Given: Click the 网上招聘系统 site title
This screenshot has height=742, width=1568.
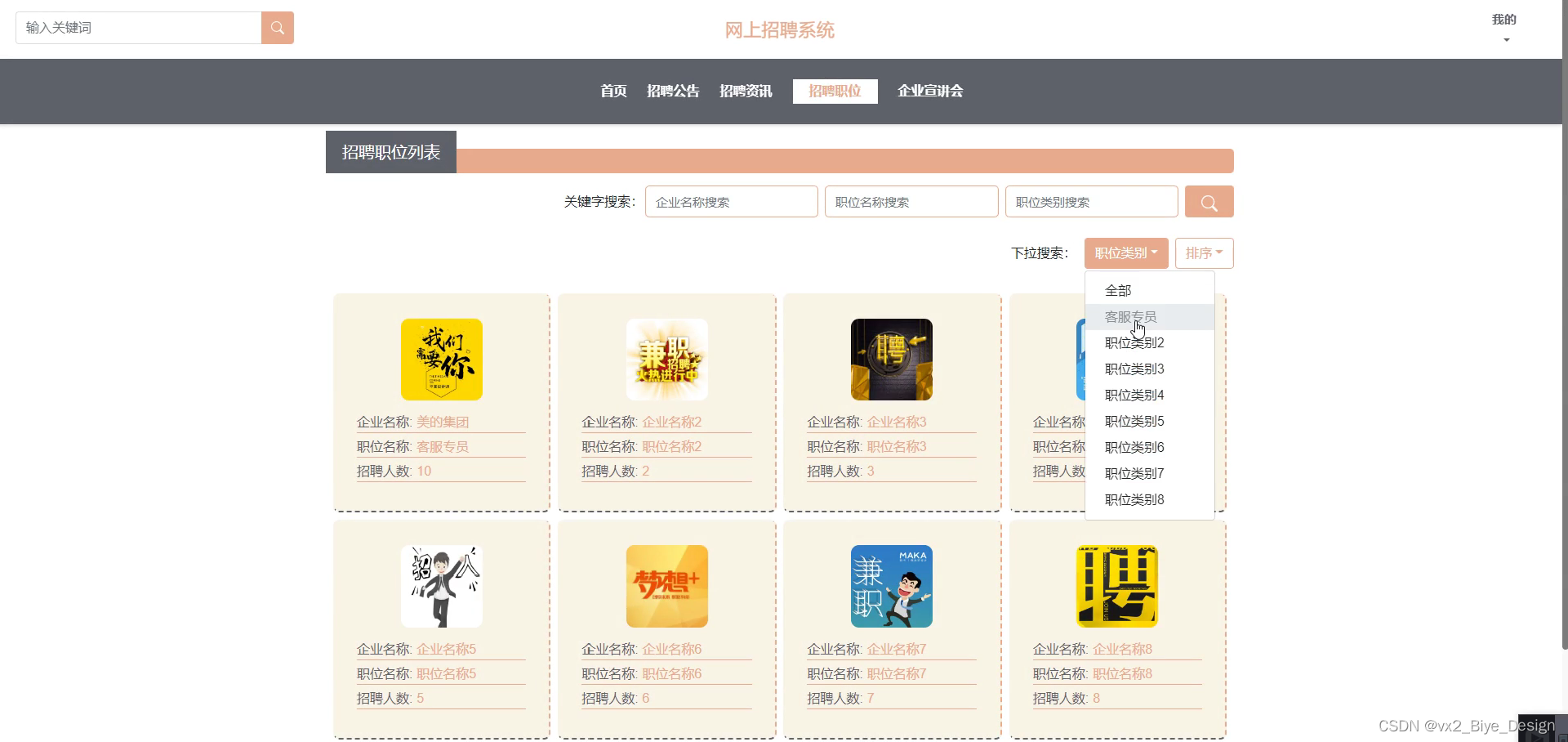Looking at the screenshot, I should click(x=780, y=30).
